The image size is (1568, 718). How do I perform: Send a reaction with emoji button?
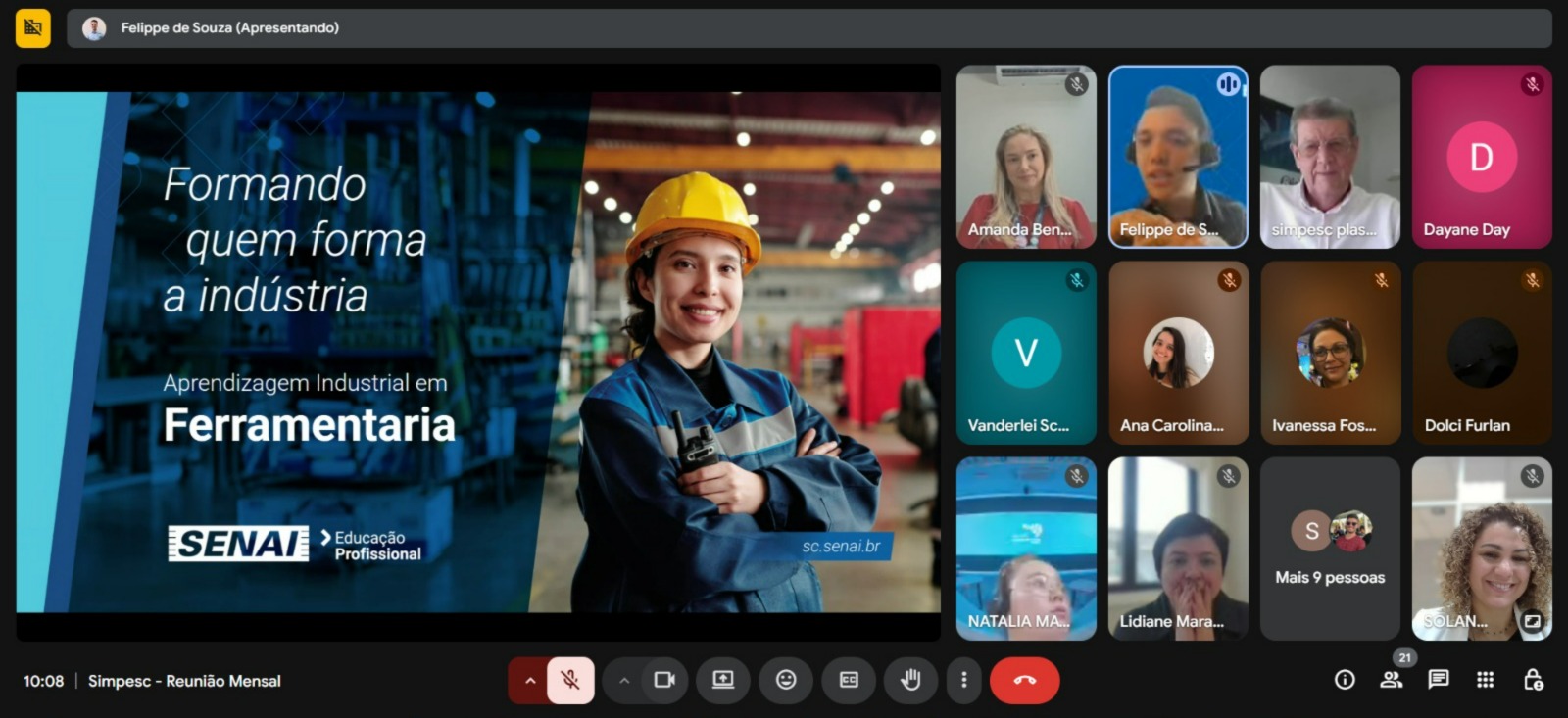pyautogui.click(x=786, y=680)
